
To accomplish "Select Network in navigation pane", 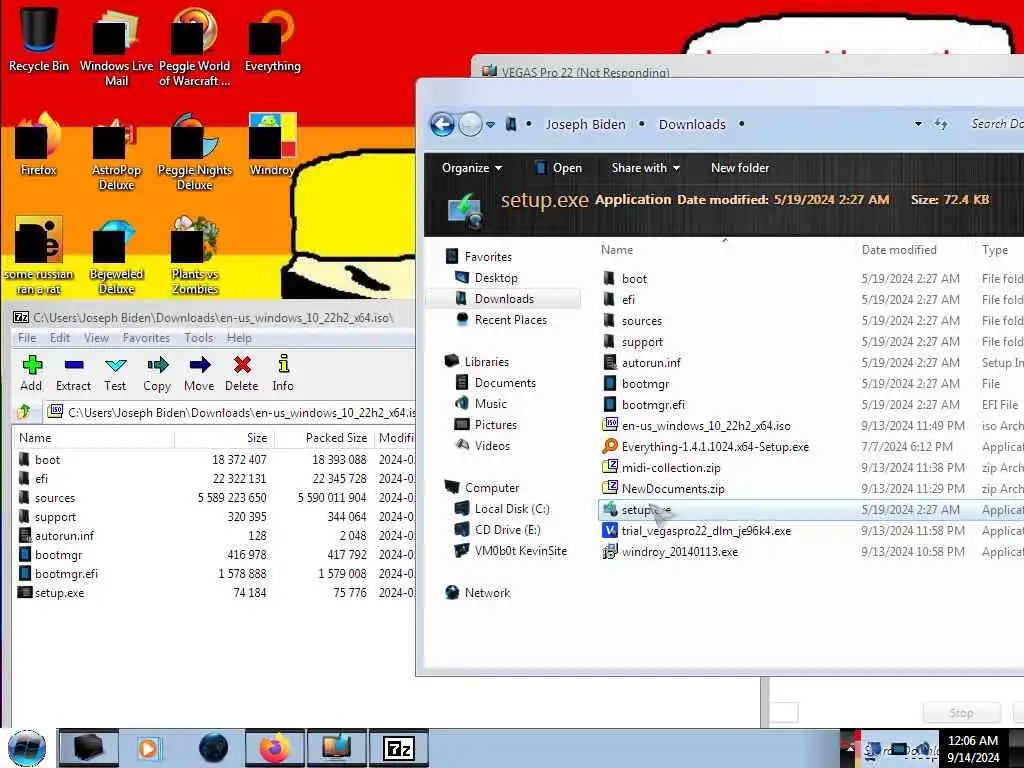I will (487, 592).
